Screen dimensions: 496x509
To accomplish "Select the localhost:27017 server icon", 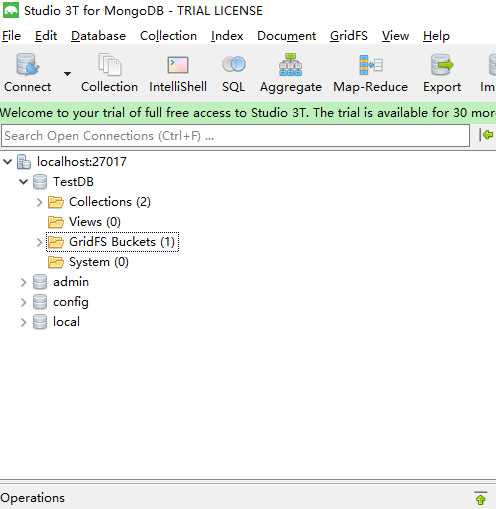I will (24, 162).
